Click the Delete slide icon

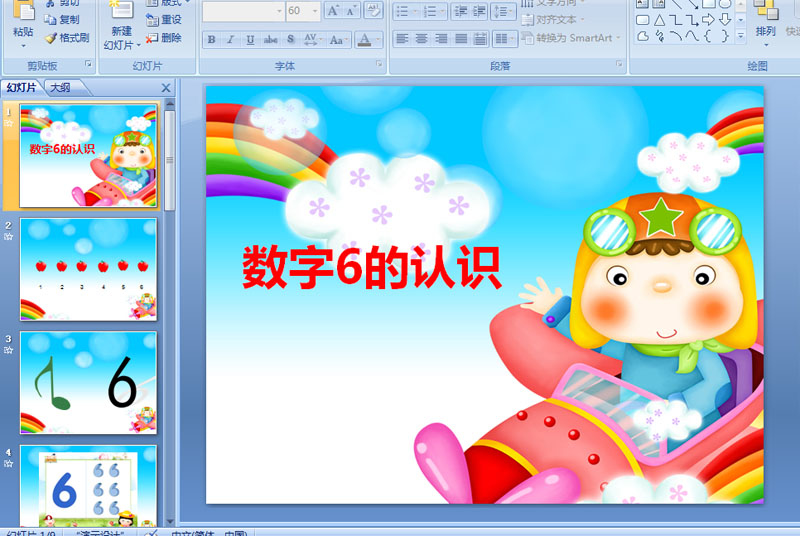[x=163, y=38]
